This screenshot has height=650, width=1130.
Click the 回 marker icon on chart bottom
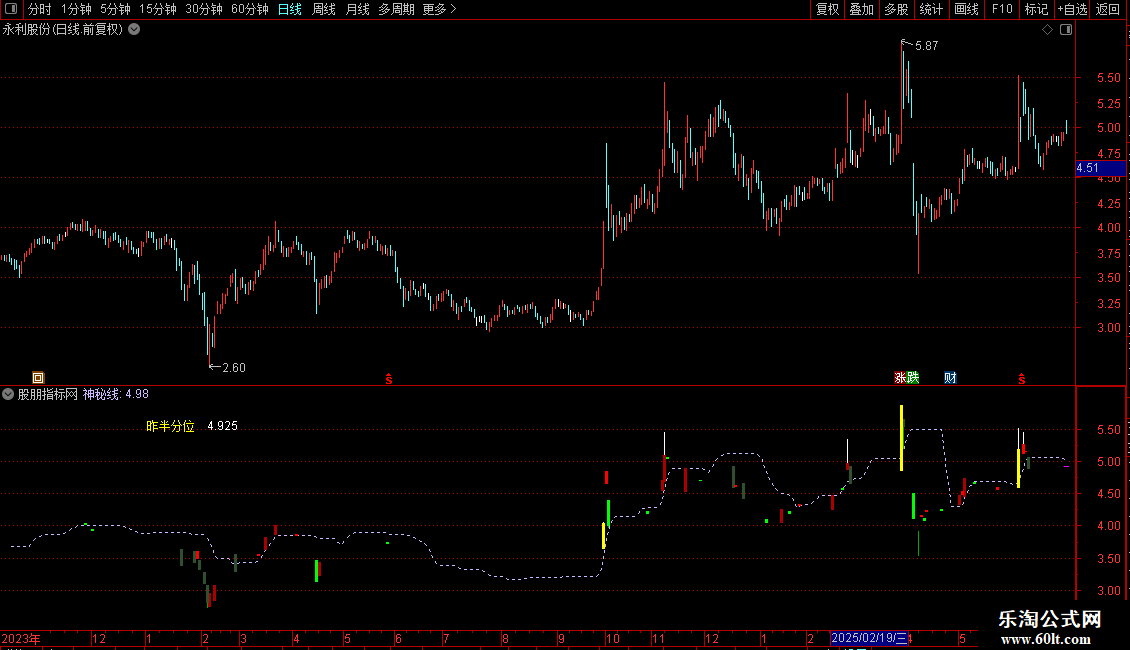click(38, 378)
